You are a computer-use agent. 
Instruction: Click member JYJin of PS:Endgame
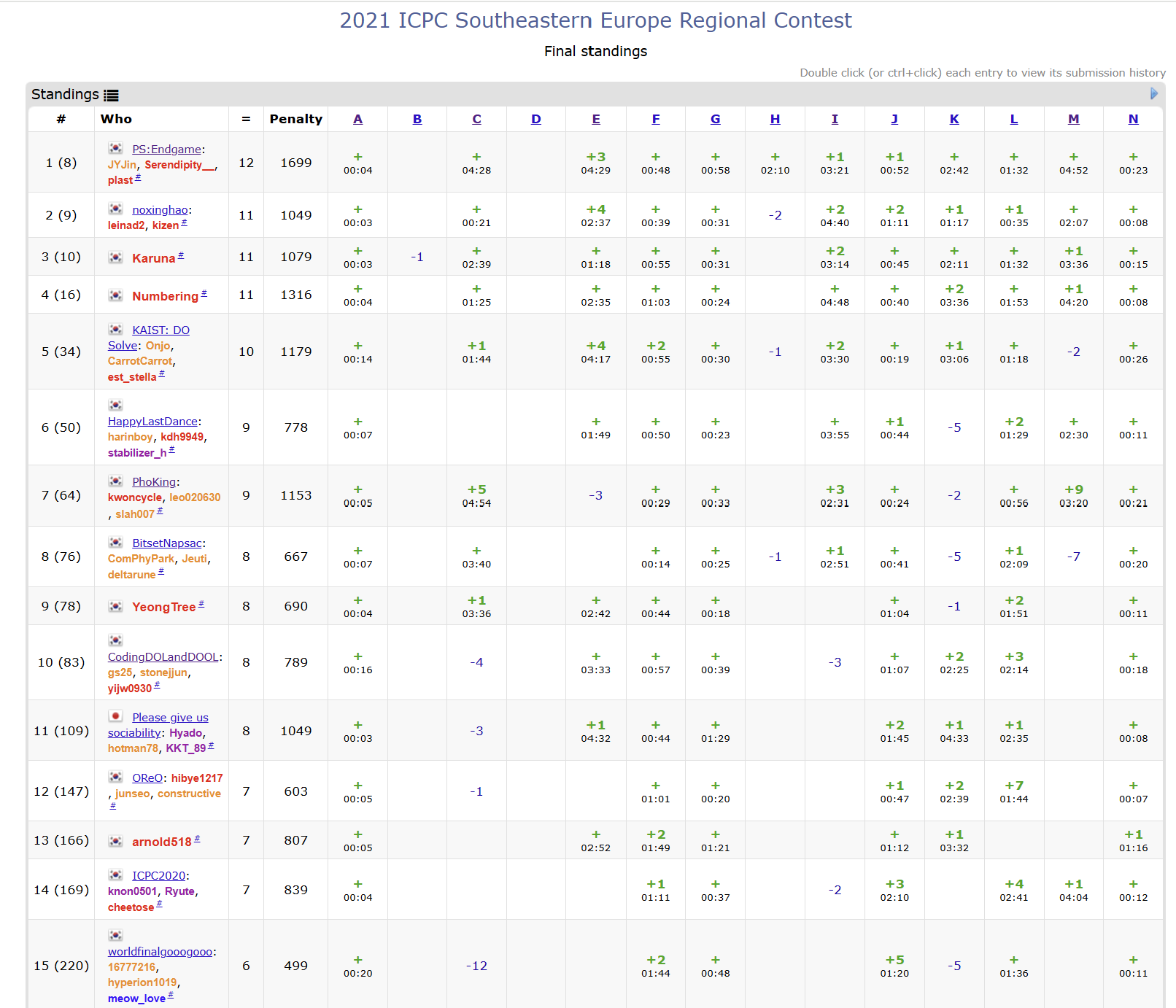[122, 165]
